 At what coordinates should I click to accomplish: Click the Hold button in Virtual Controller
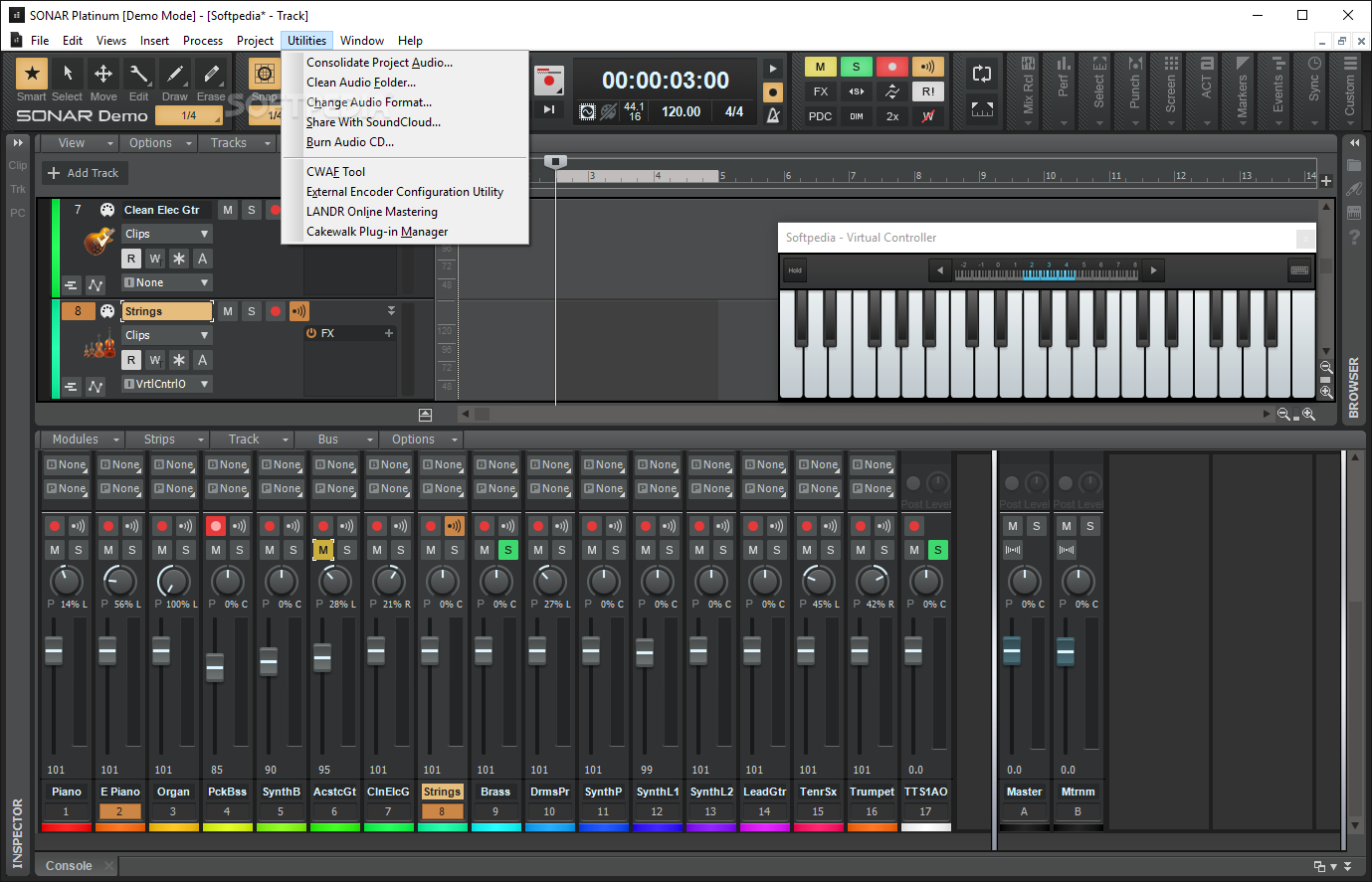pos(795,270)
